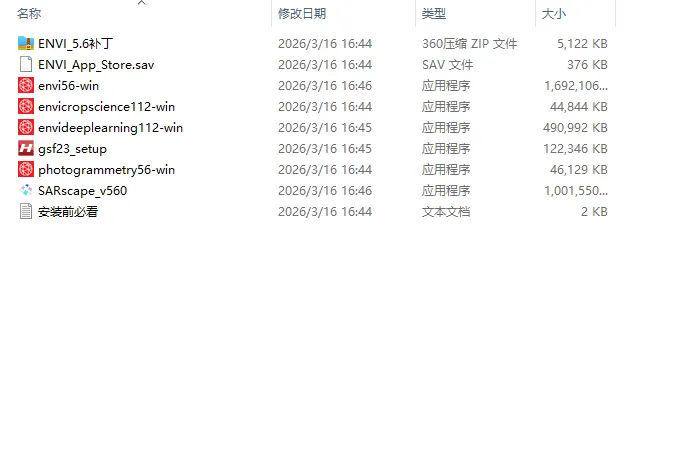Click the envicropscience112-win application icon
Image resolution: width=686 pixels, height=470 pixels.
(26, 106)
